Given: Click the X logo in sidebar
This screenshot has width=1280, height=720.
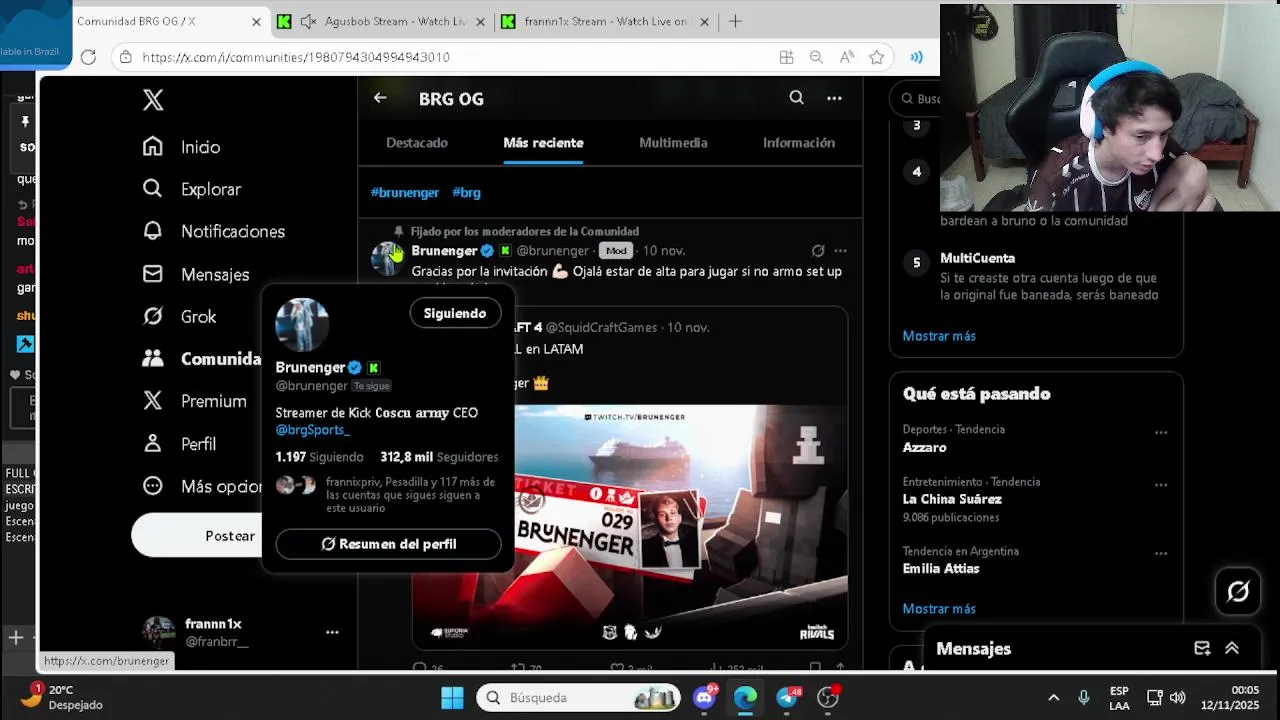Looking at the screenshot, I should coord(153,99).
